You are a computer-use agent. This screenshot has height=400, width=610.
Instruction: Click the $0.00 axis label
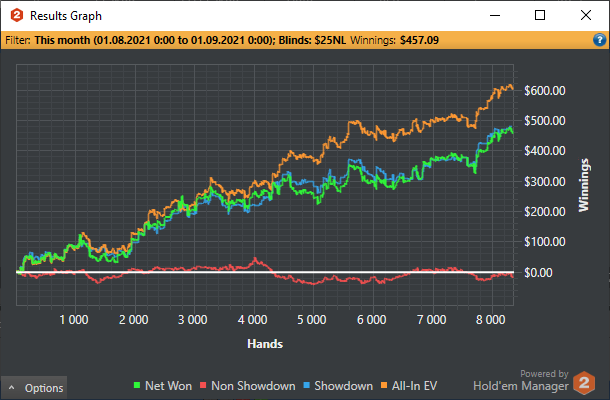[x=538, y=272]
